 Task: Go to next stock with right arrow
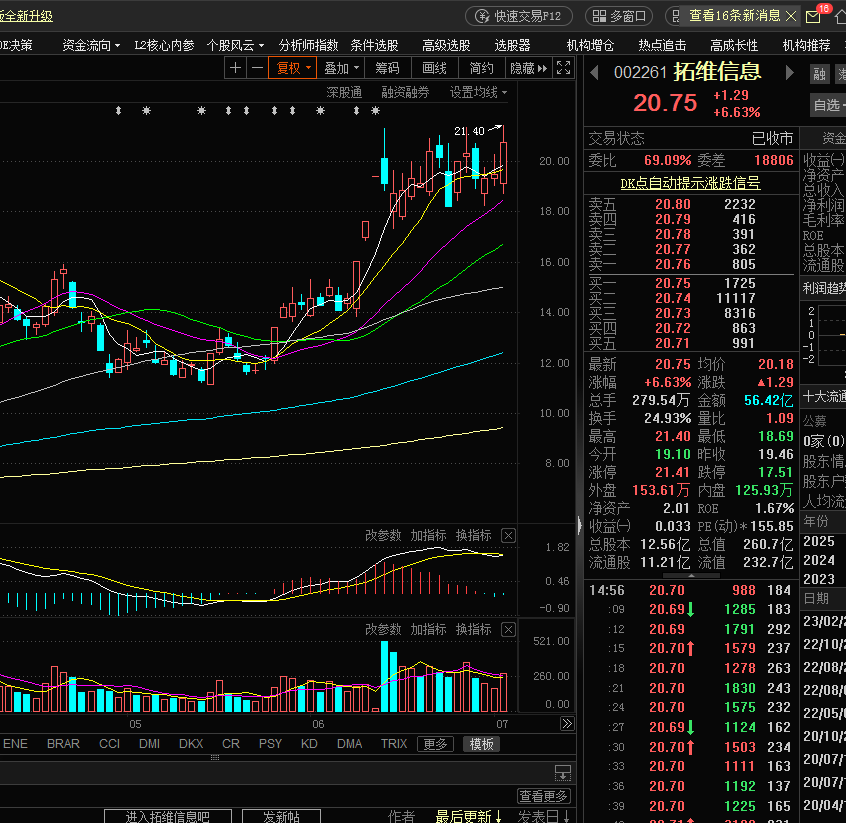coord(789,72)
